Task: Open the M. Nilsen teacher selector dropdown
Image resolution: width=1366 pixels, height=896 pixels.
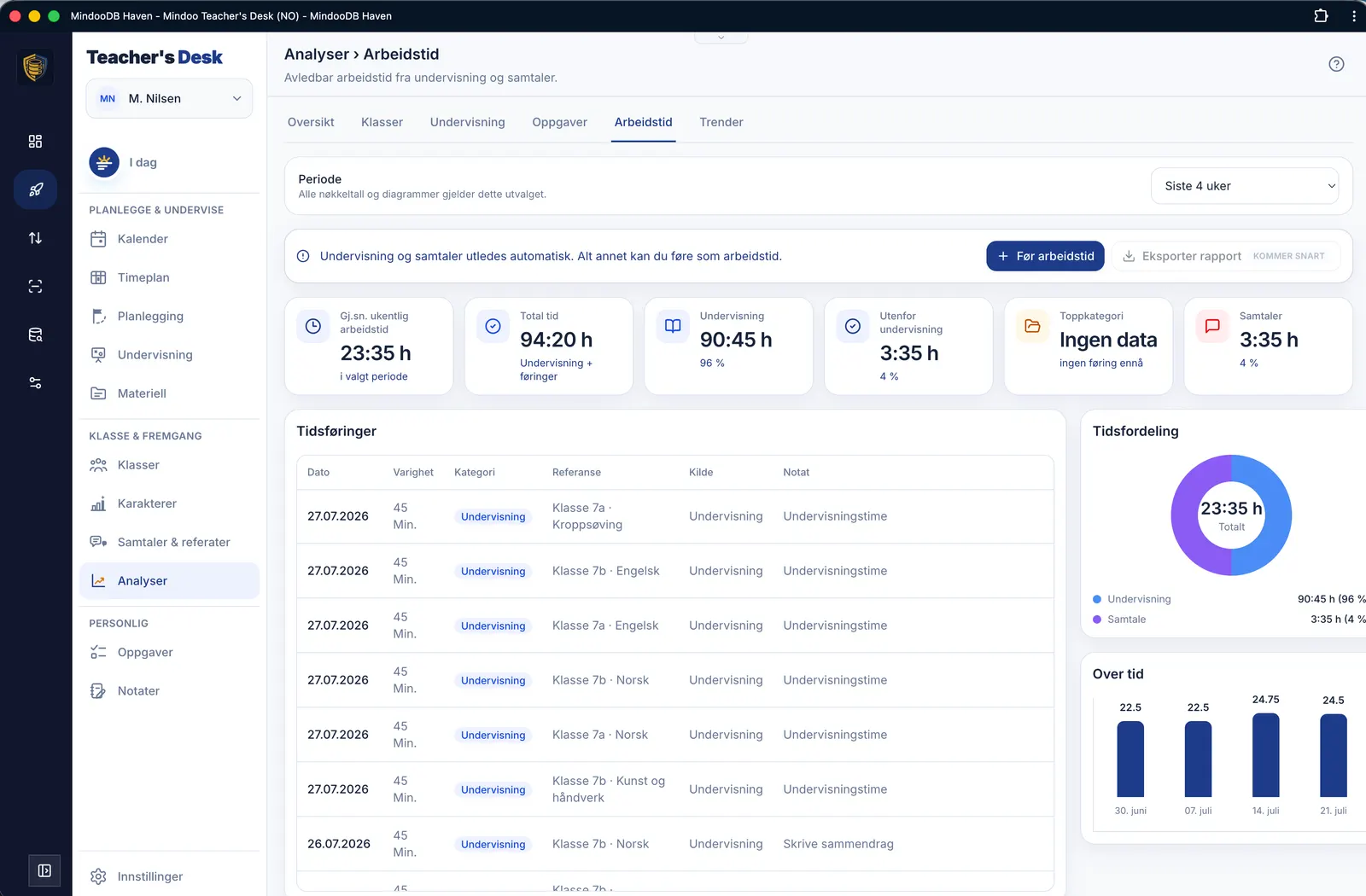Action: [169, 99]
